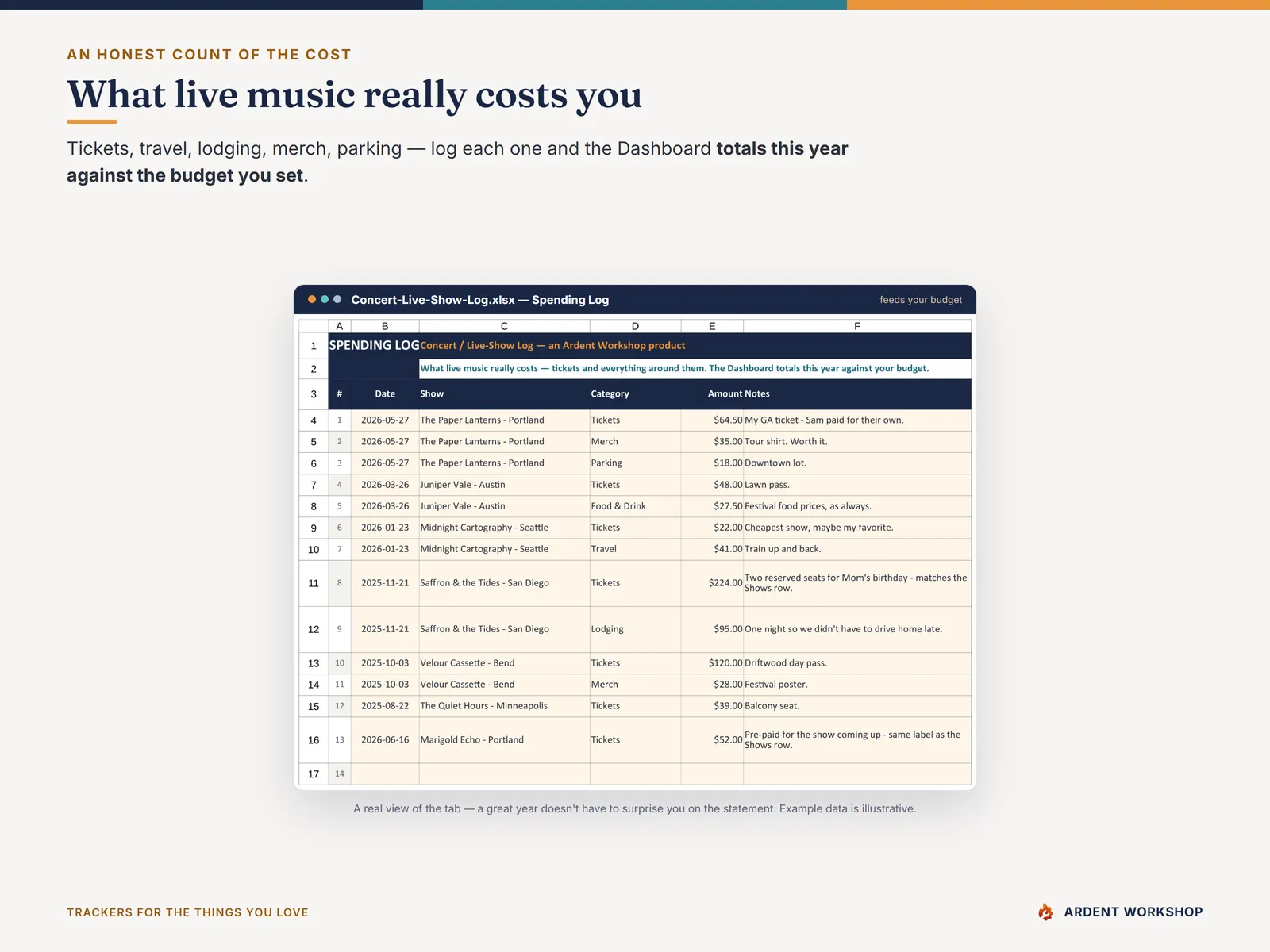Click the orange window dot
The width and height of the screenshot is (1270, 952).
pyautogui.click(x=312, y=299)
